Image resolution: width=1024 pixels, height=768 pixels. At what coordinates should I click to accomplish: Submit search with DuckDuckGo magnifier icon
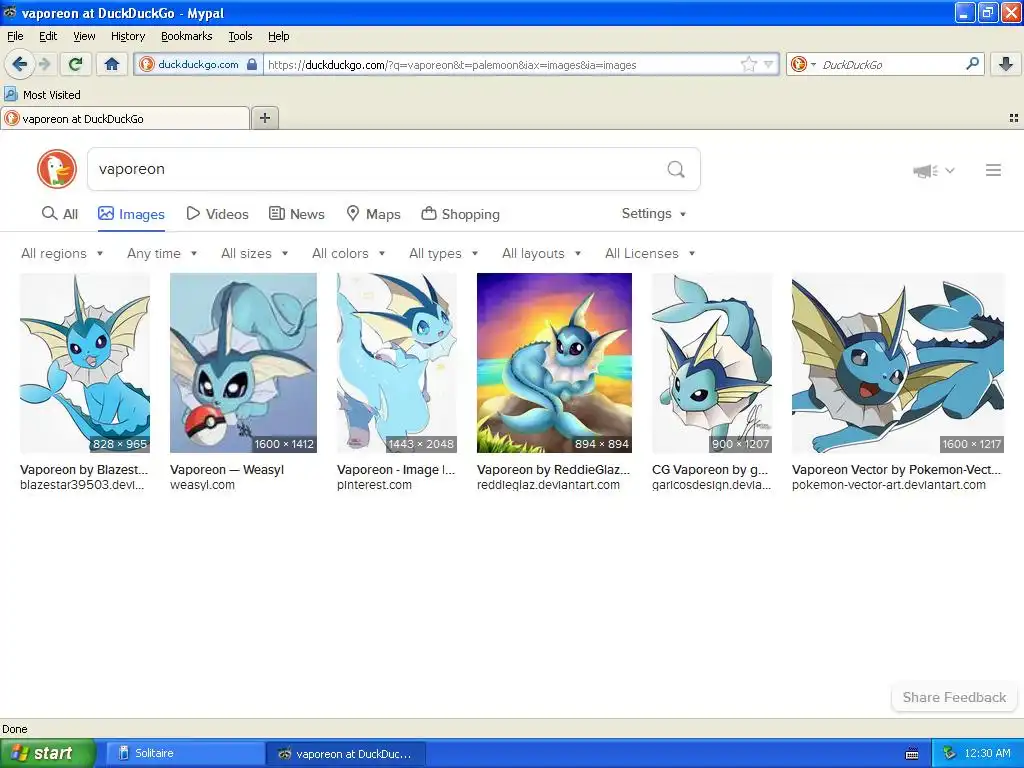676,170
